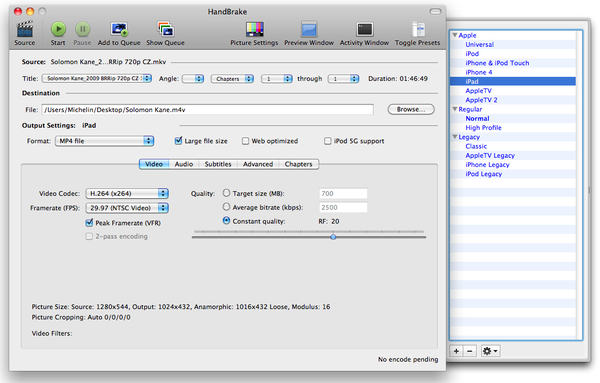Switch to the Audio tab
600x383 pixels.
(x=184, y=164)
